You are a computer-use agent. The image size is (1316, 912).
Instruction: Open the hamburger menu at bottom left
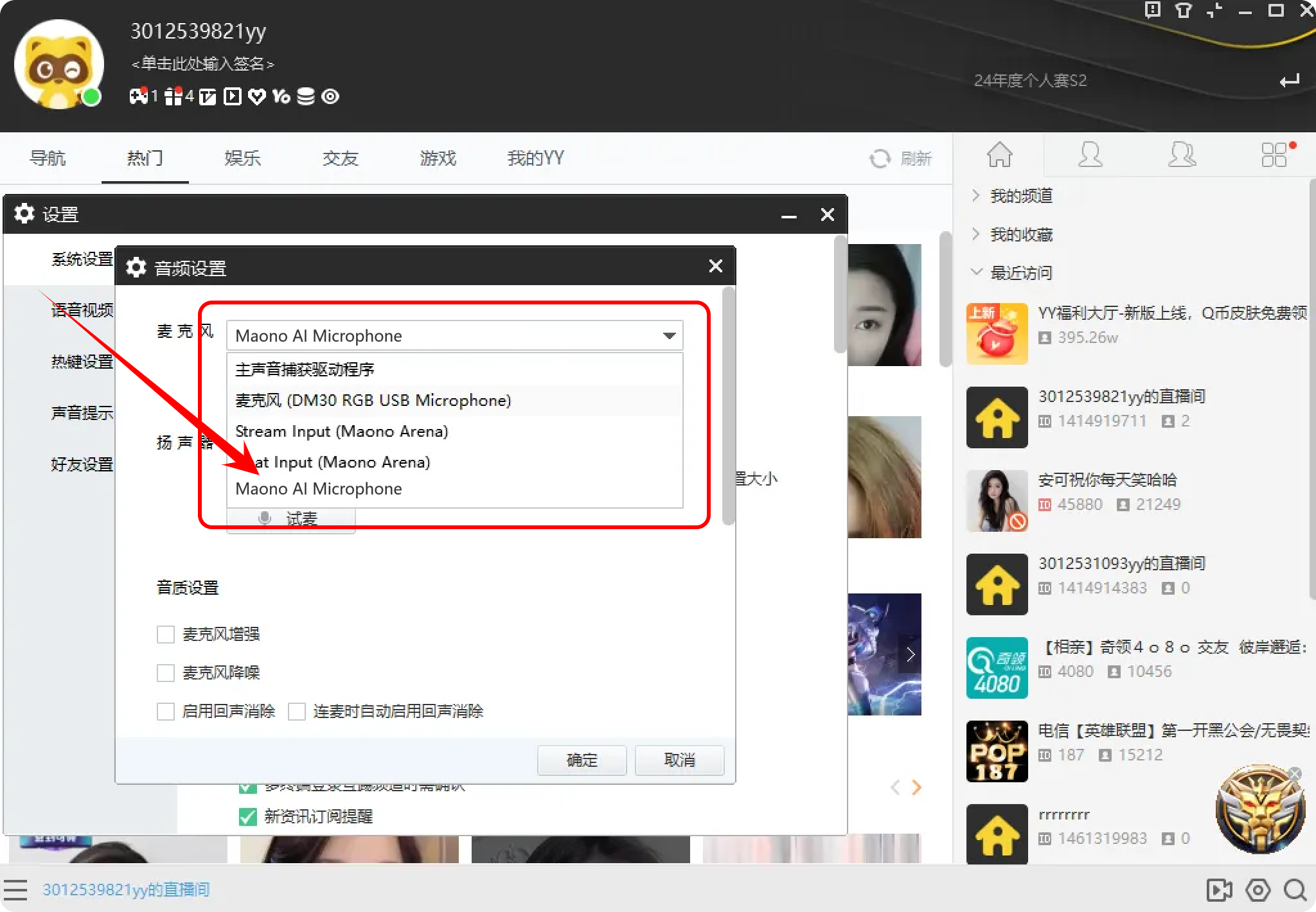(x=15, y=890)
